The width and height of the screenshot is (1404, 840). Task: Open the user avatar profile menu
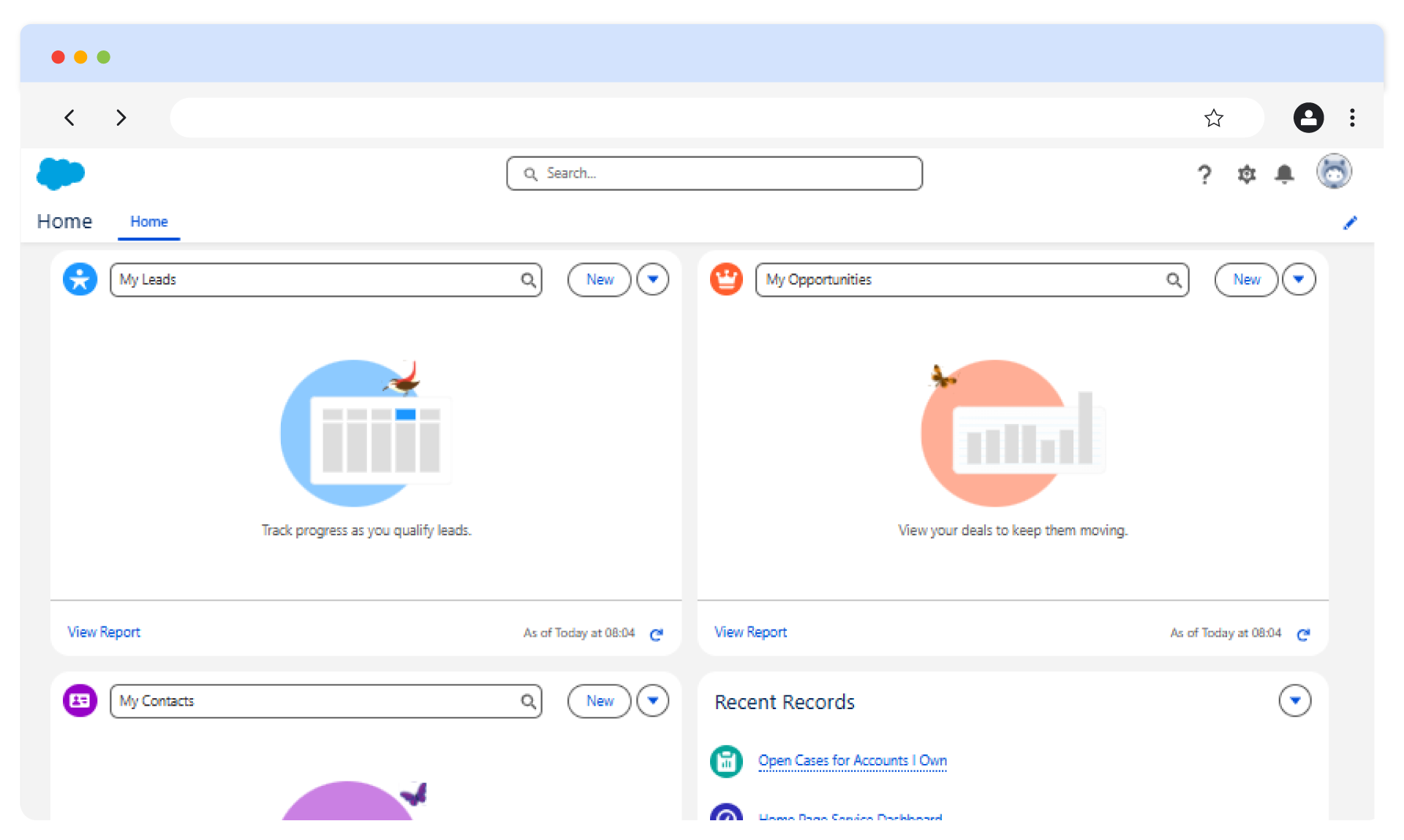click(1334, 173)
